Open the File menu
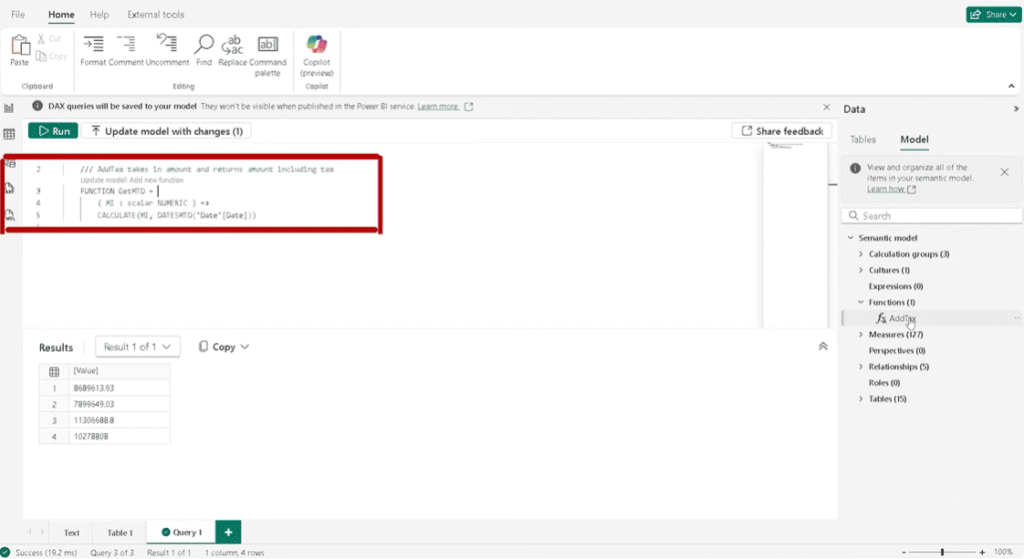The image size is (1024, 559). [x=18, y=14]
